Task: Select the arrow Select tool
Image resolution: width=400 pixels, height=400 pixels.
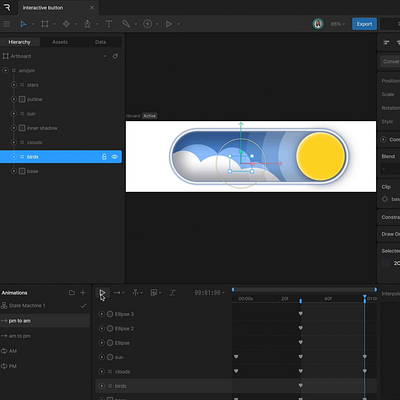Action: 23,24
